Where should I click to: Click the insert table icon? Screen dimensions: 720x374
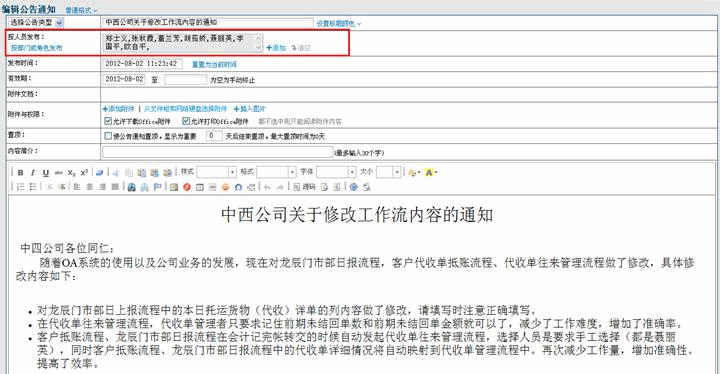(199, 187)
